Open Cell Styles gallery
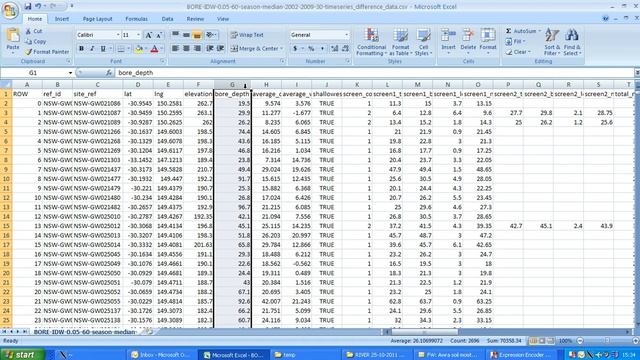This screenshot has width=640, height=360. (423, 42)
